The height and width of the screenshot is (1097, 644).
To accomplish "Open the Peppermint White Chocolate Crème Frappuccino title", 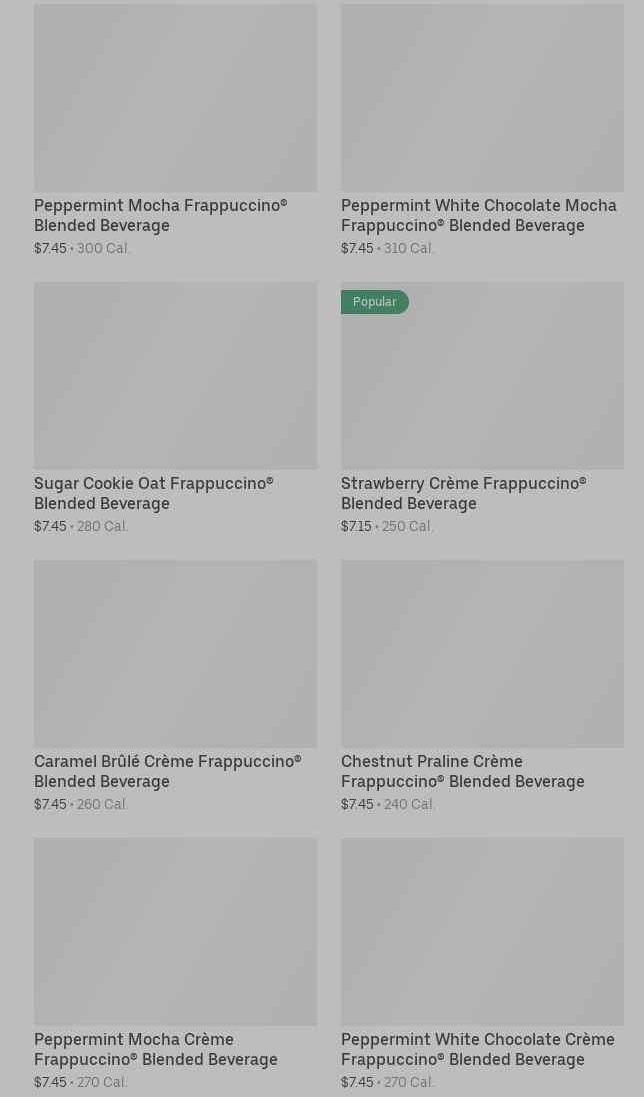I will click(x=477, y=1049).
